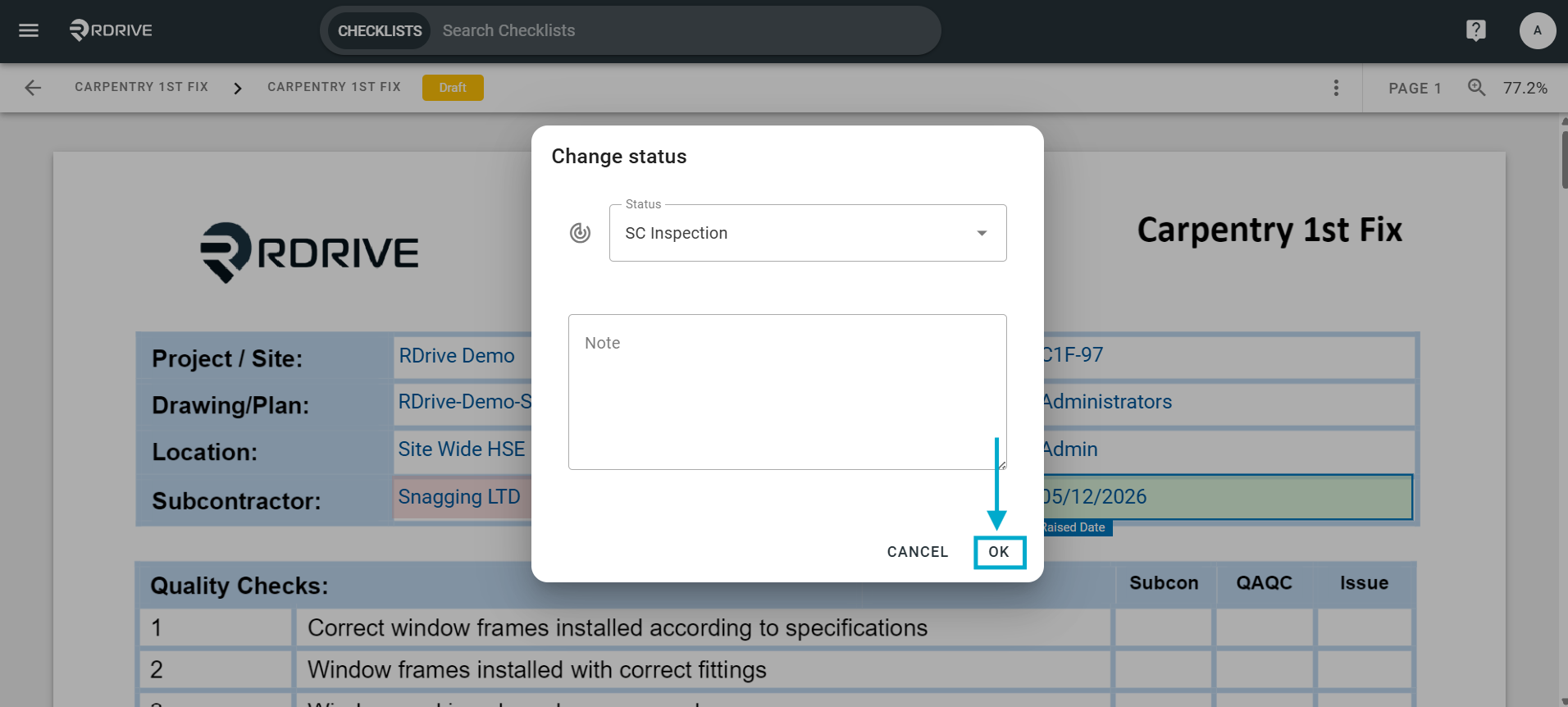Viewport: 1568px width, 707px height.
Task: Open the help question mark icon
Action: tap(1475, 30)
